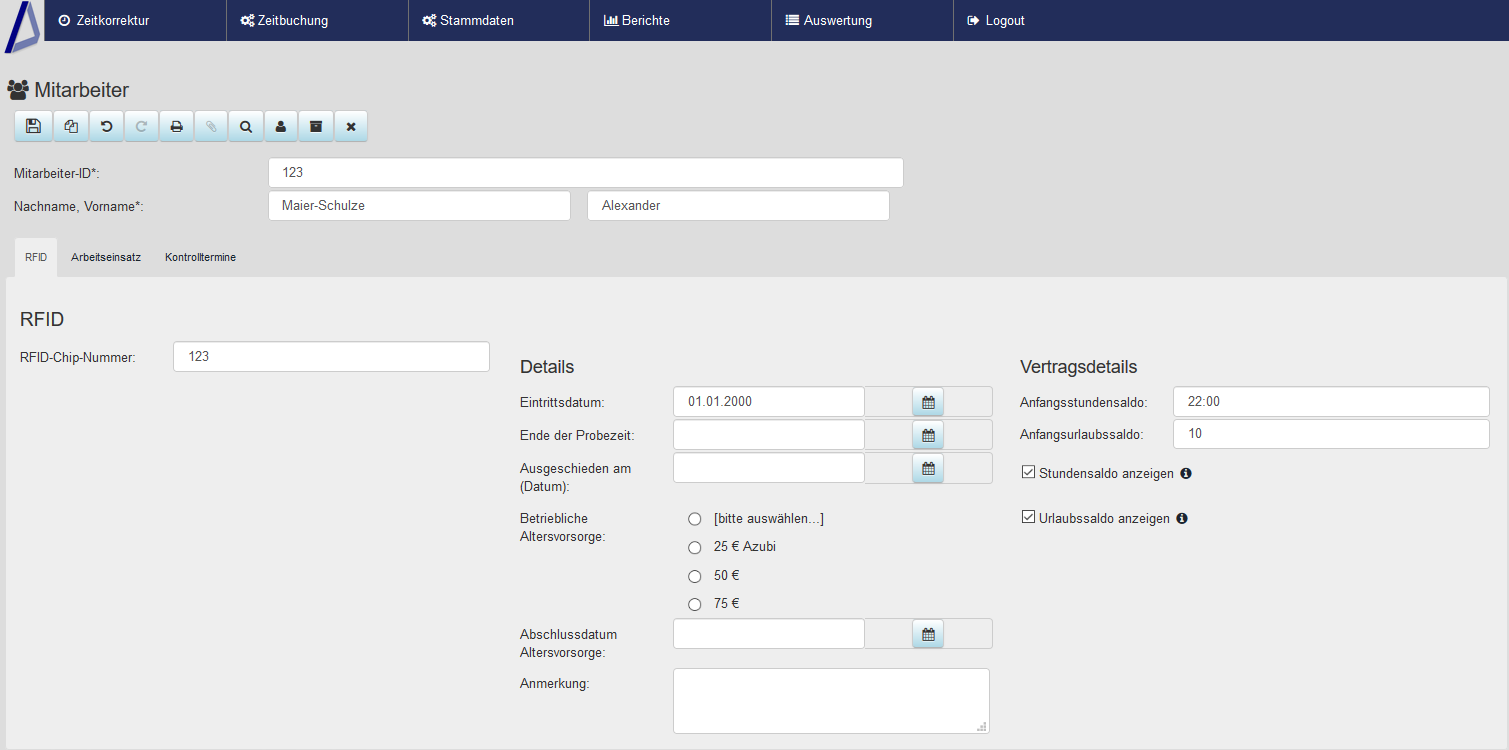
Task: Click the Vertragsdetails section heading
Action: click(x=1079, y=367)
